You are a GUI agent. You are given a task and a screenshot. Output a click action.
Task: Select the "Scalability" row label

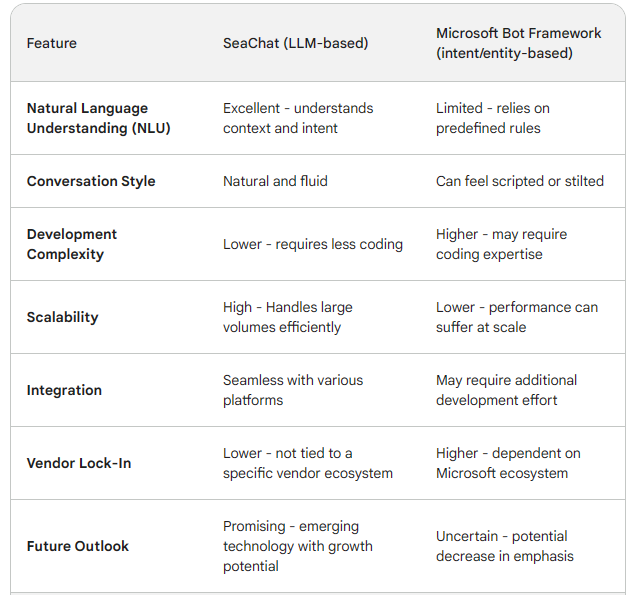(62, 317)
